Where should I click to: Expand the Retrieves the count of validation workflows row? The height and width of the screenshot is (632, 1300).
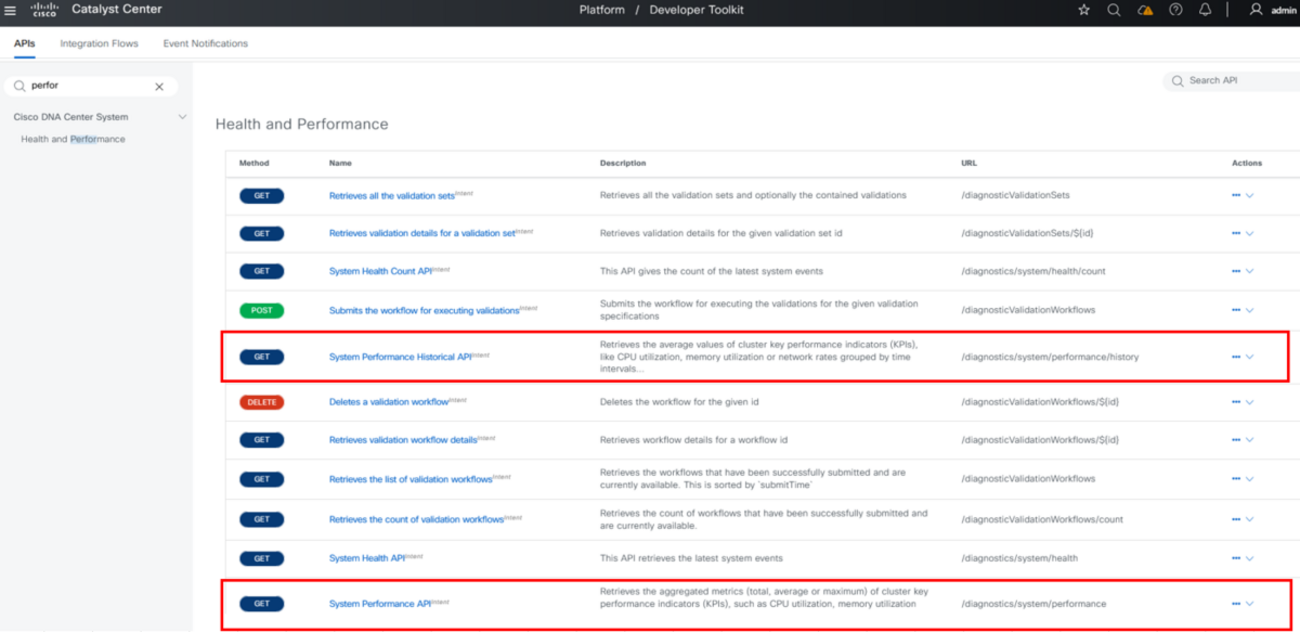click(x=1250, y=519)
